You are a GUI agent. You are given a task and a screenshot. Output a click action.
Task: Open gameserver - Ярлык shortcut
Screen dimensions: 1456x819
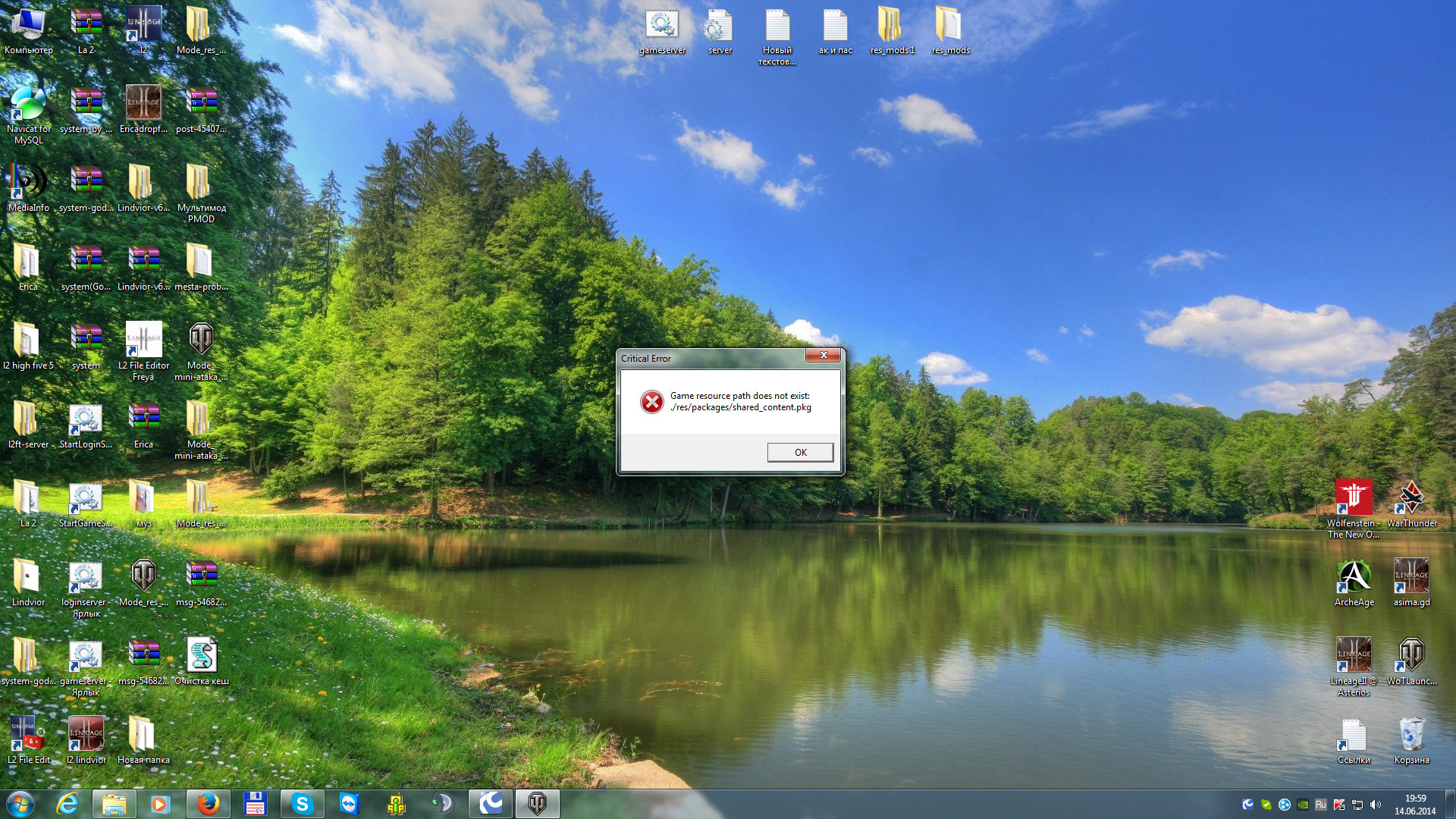[x=86, y=668]
